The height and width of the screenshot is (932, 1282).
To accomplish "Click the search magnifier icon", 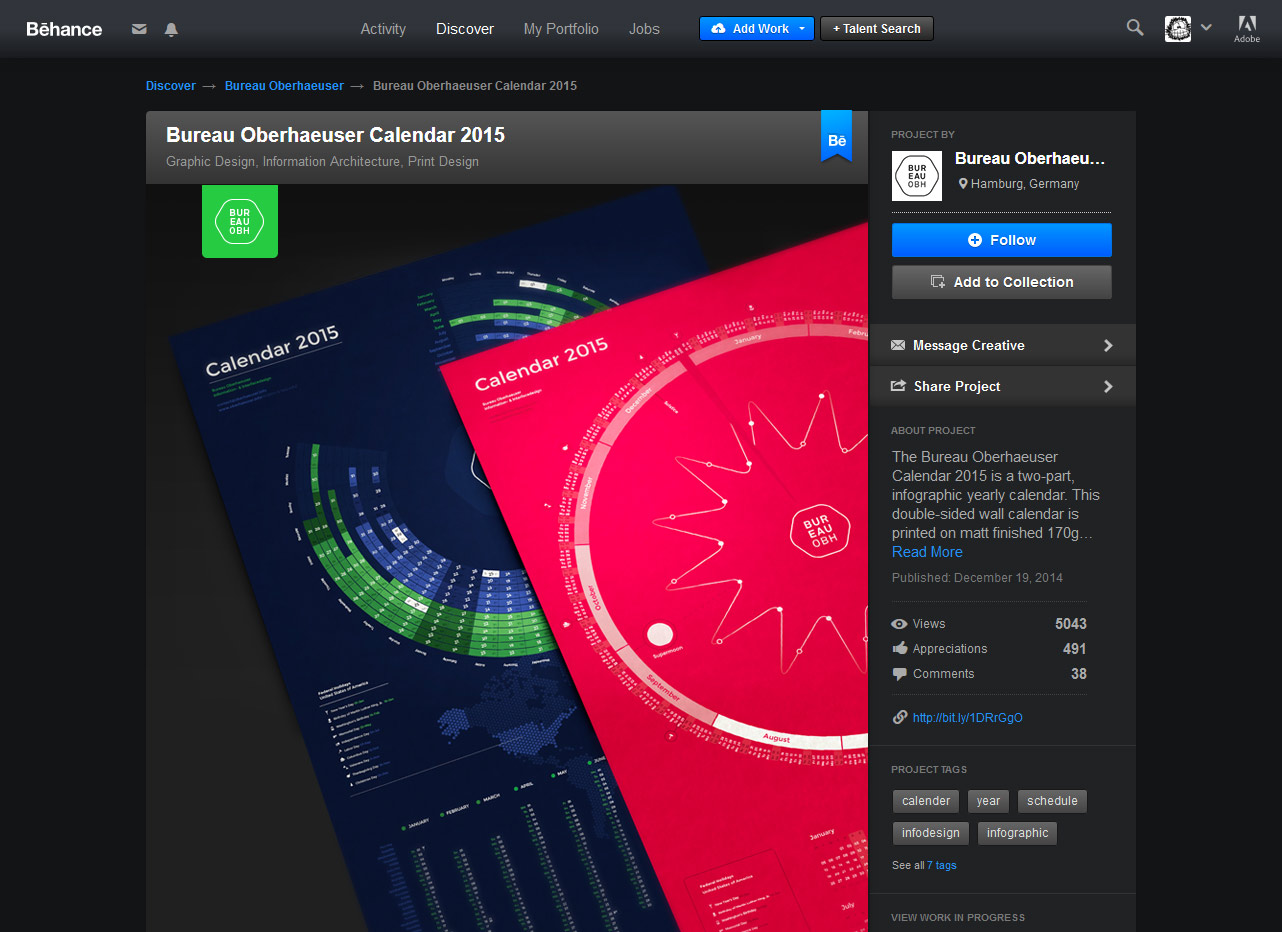I will pyautogui.click(x=1134, y=28).
